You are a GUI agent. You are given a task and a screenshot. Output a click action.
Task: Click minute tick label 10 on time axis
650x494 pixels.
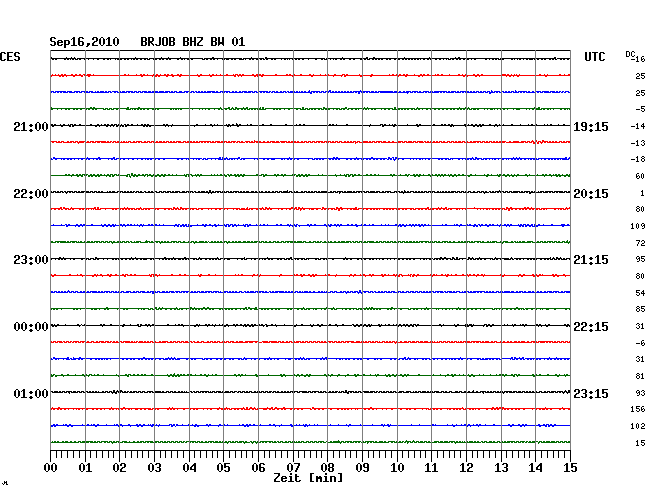397,468
